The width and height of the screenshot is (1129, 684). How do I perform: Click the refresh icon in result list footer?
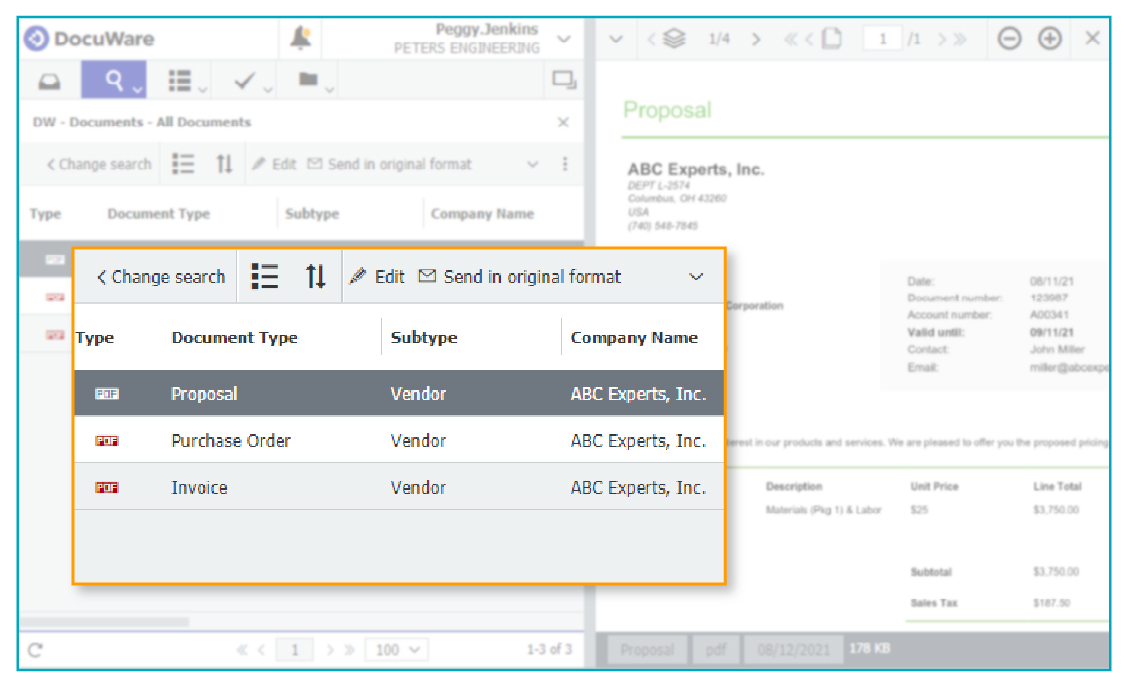(x=35, y=650)
